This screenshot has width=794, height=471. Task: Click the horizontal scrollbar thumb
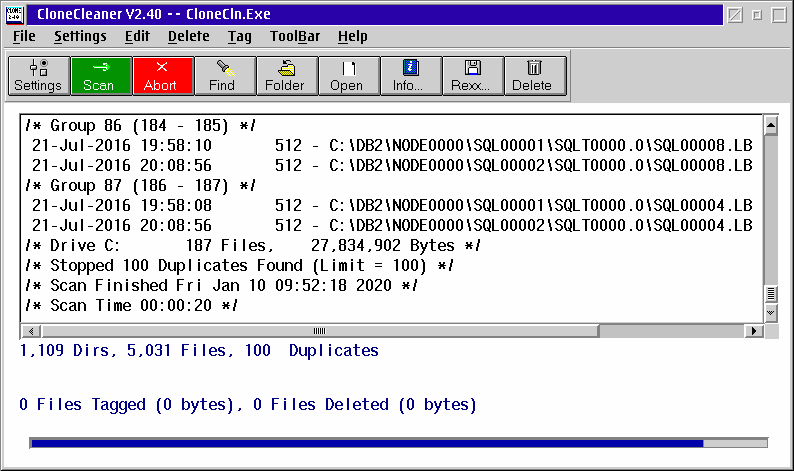coord(320,331)
